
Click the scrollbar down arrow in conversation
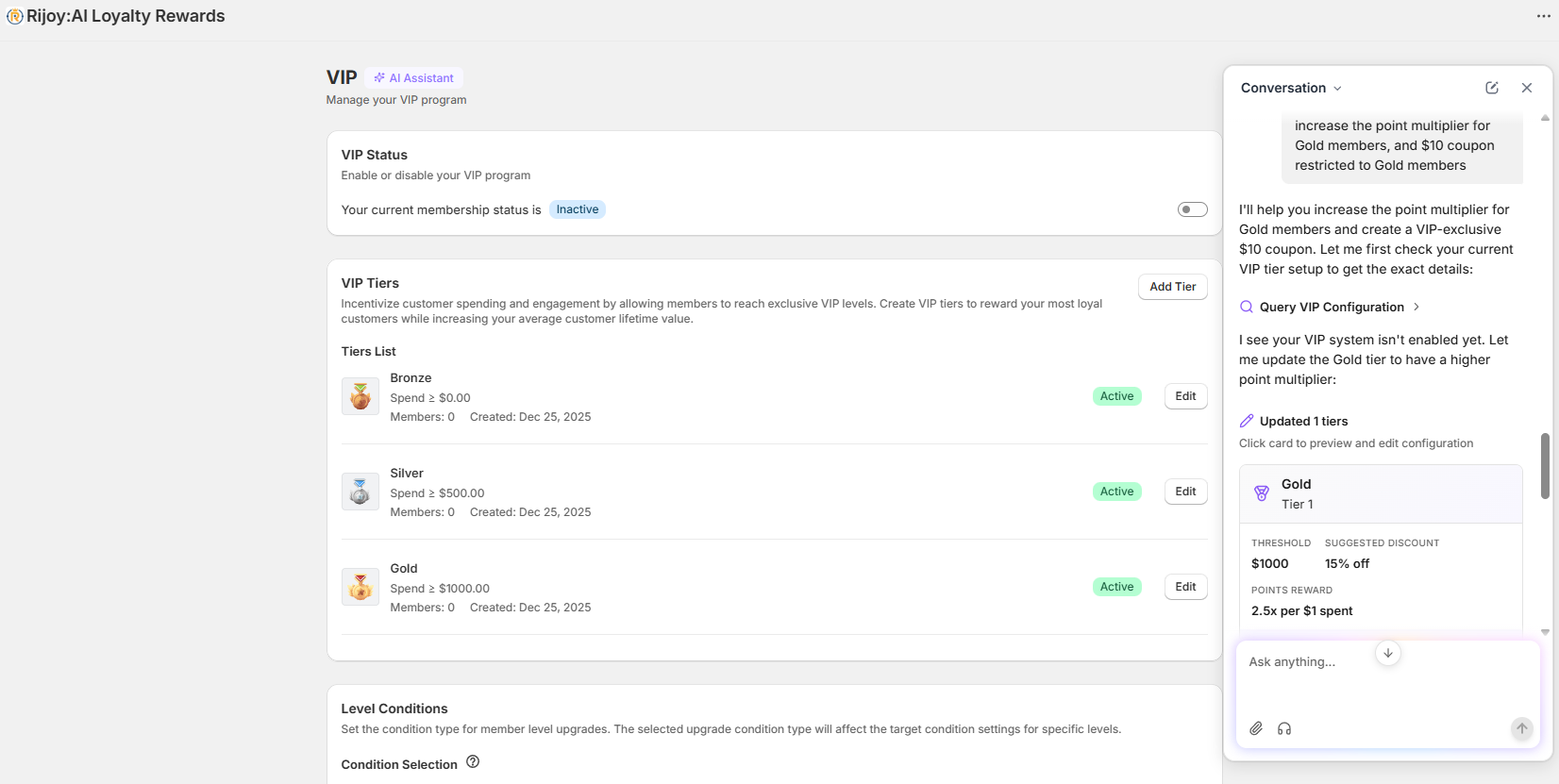pos(1545,632)
